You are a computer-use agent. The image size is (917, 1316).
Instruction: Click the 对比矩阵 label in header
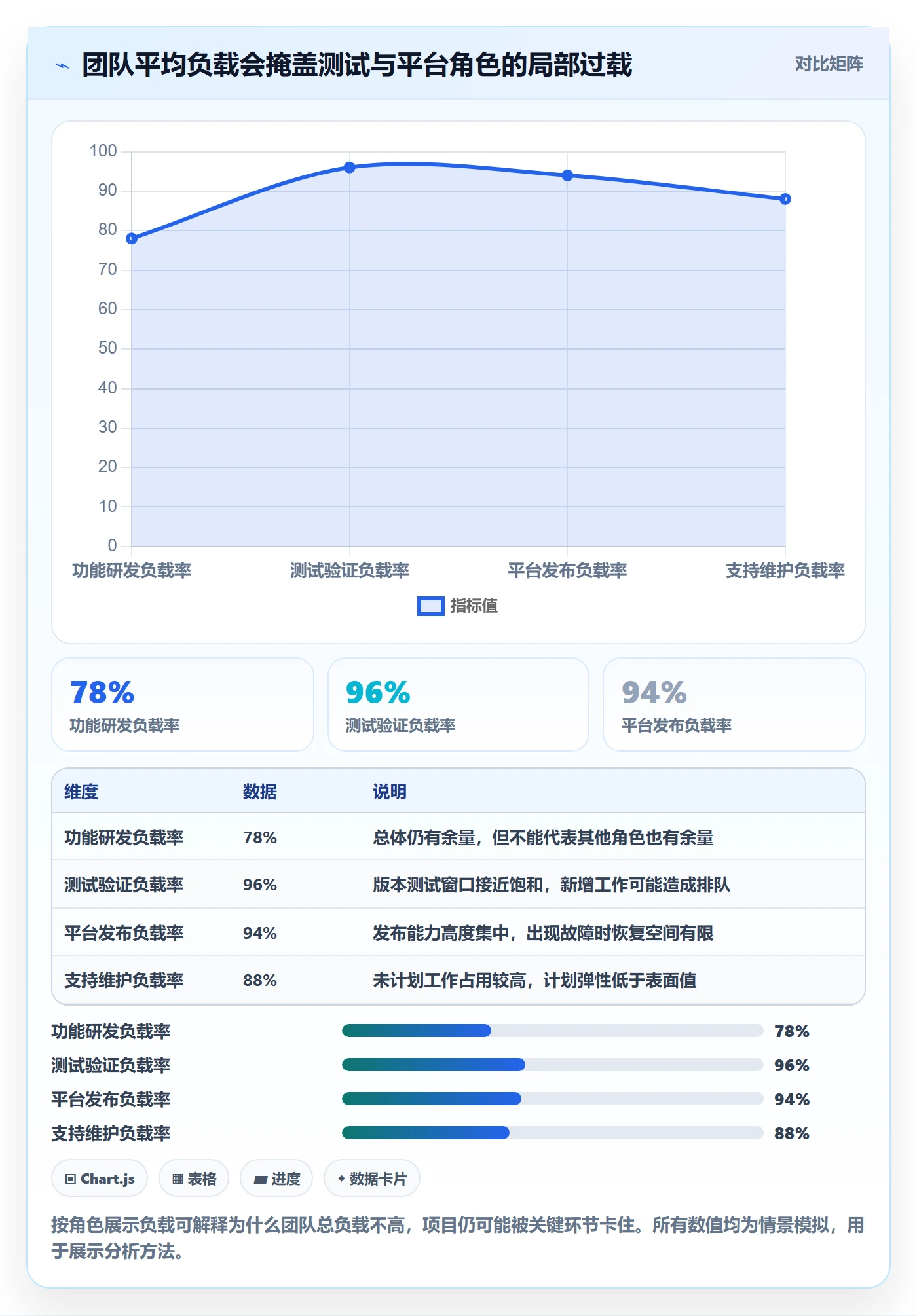(829, 64)
